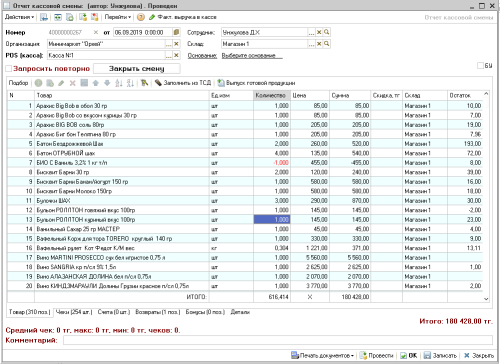This screenshot has height=364, width=500.
Task: Click Провести button
Action: click(377, 356)
